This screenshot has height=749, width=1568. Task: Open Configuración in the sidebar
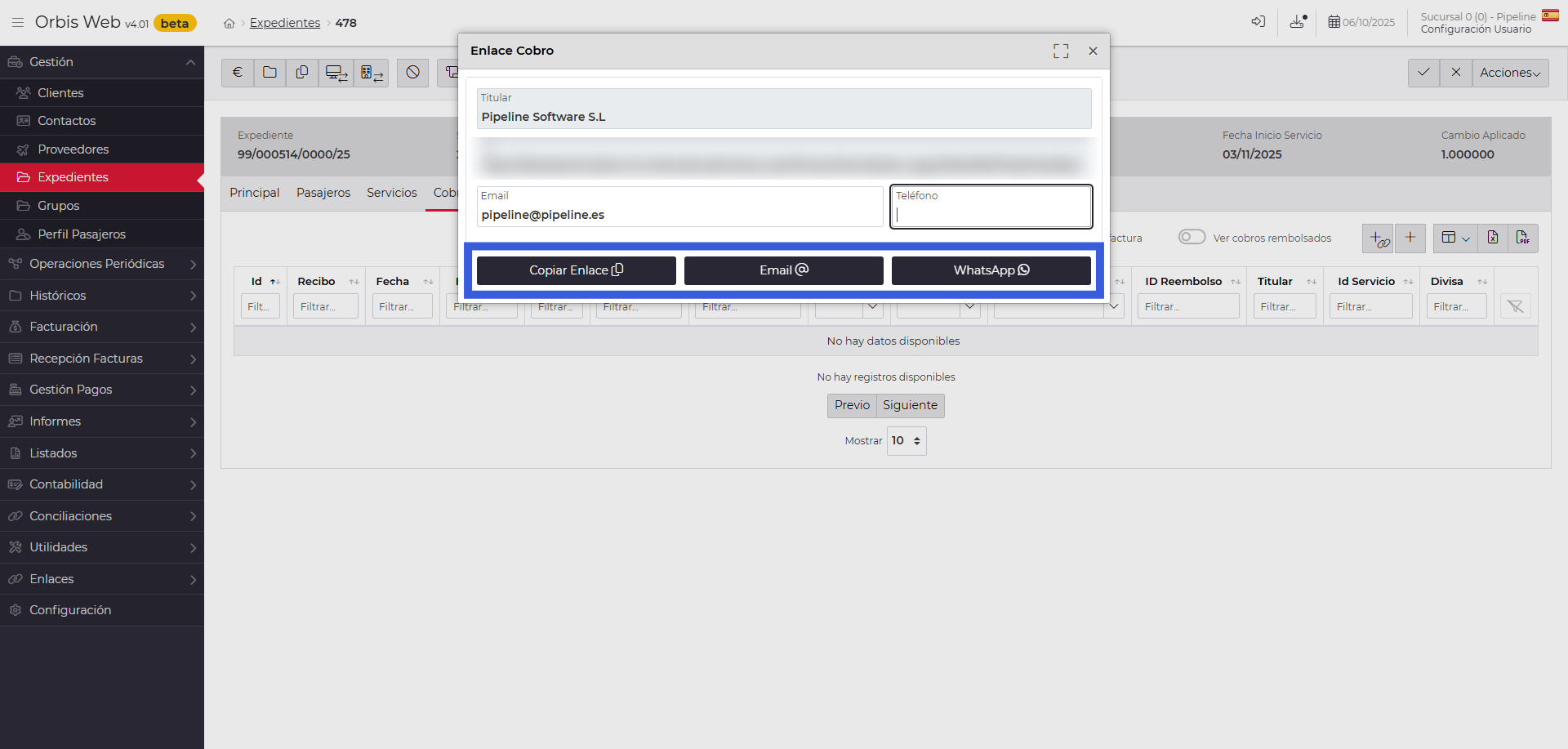pos(102,610)
